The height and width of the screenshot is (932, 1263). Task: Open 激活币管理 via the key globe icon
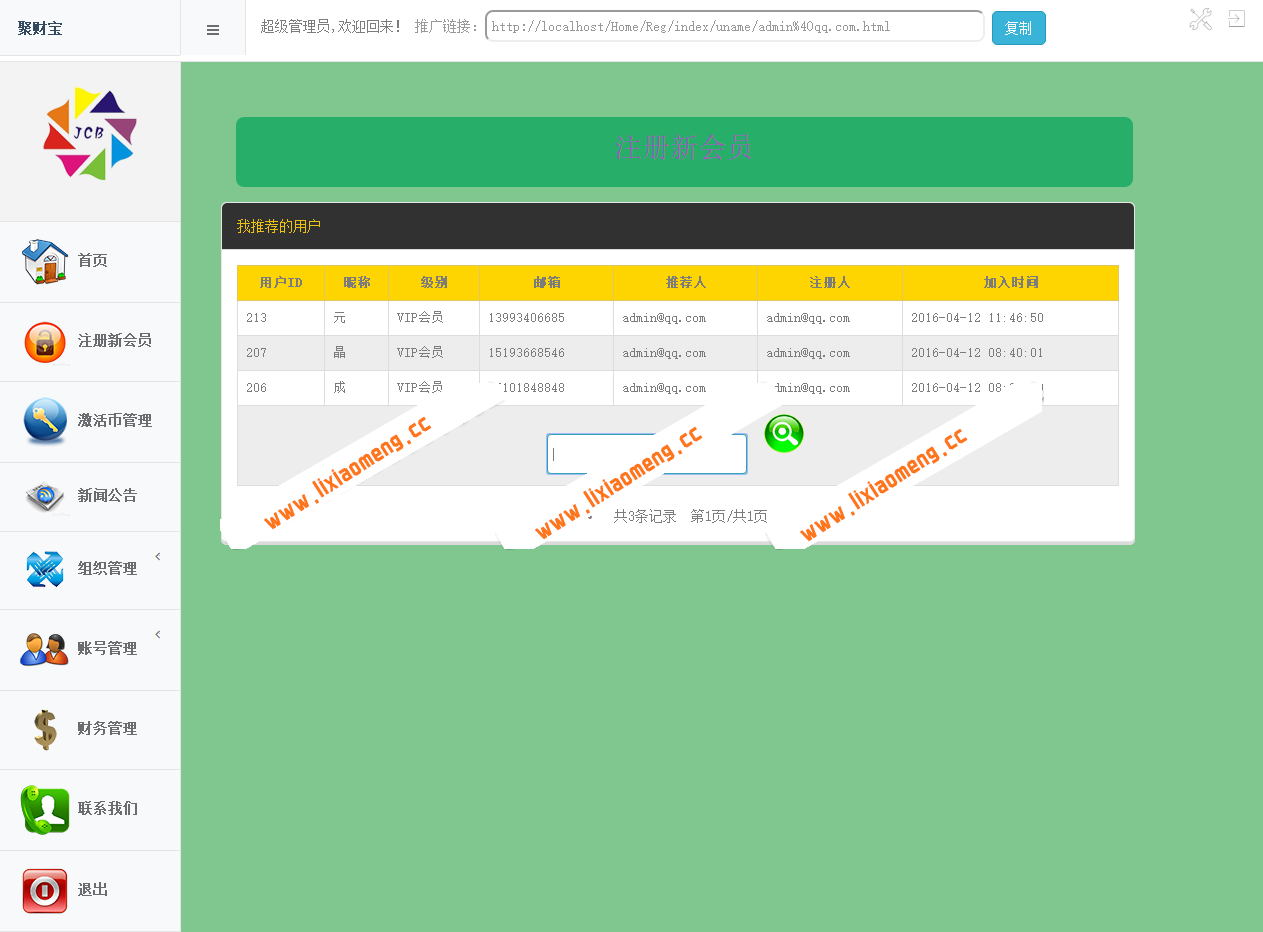pos(45,421)
